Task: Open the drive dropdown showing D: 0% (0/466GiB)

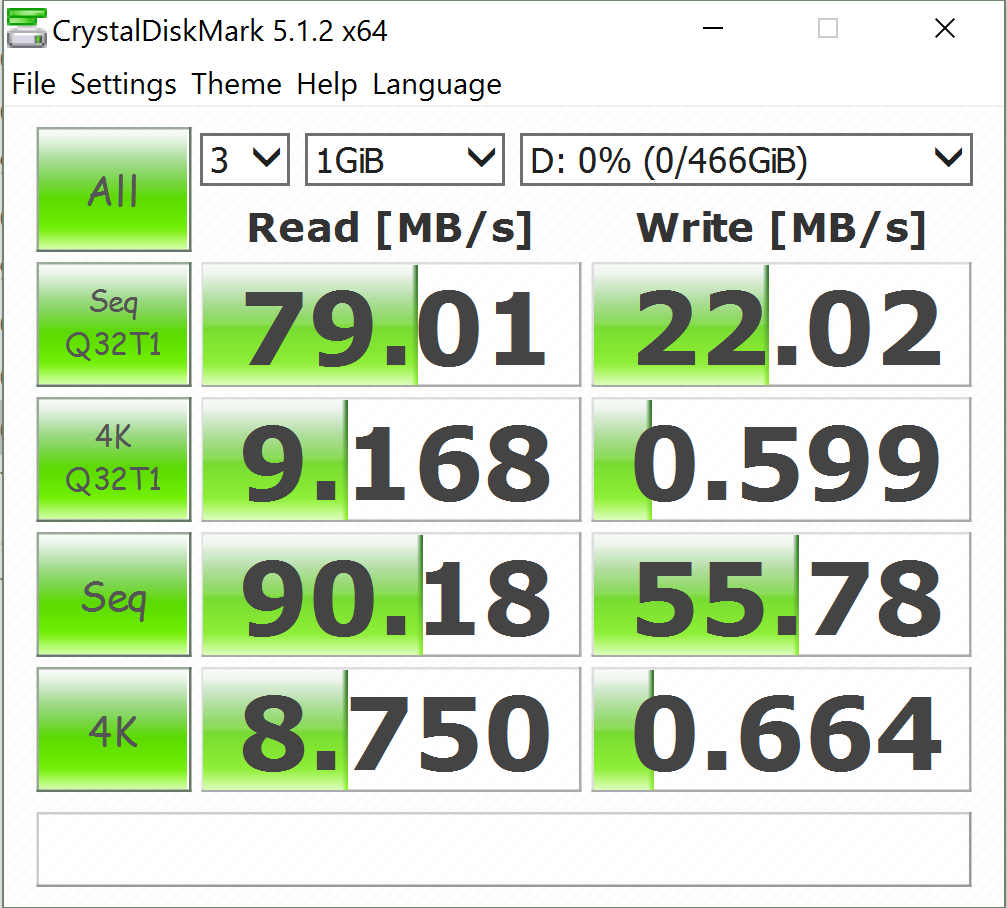Action: click(746, 160)
